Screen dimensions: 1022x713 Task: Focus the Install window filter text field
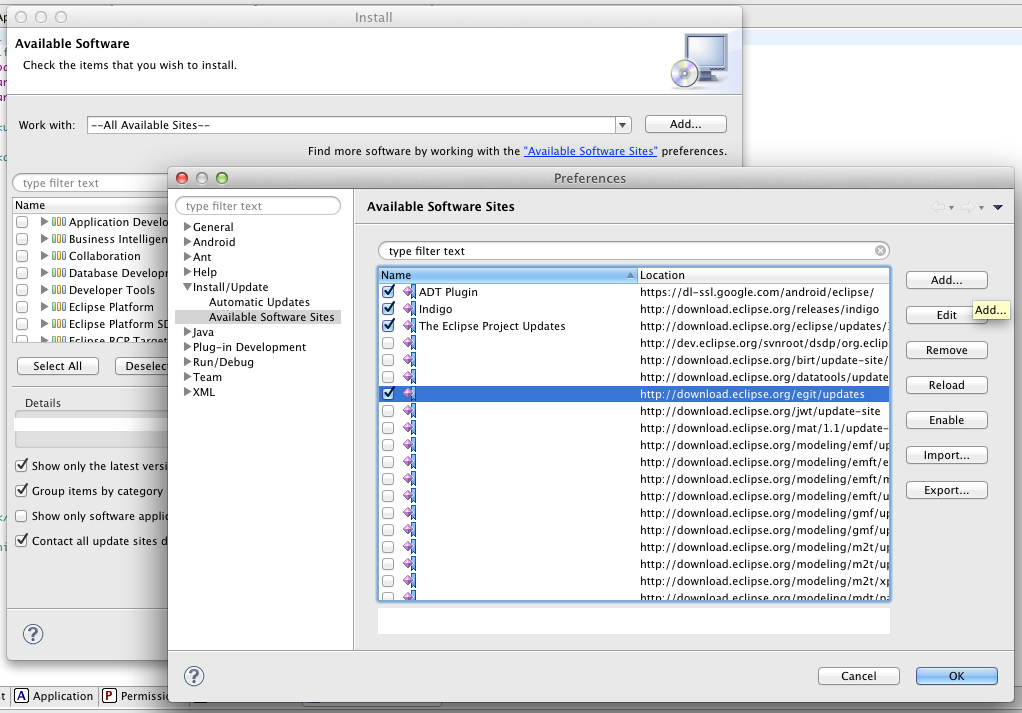pyautogui.click(x=91, y=183)
